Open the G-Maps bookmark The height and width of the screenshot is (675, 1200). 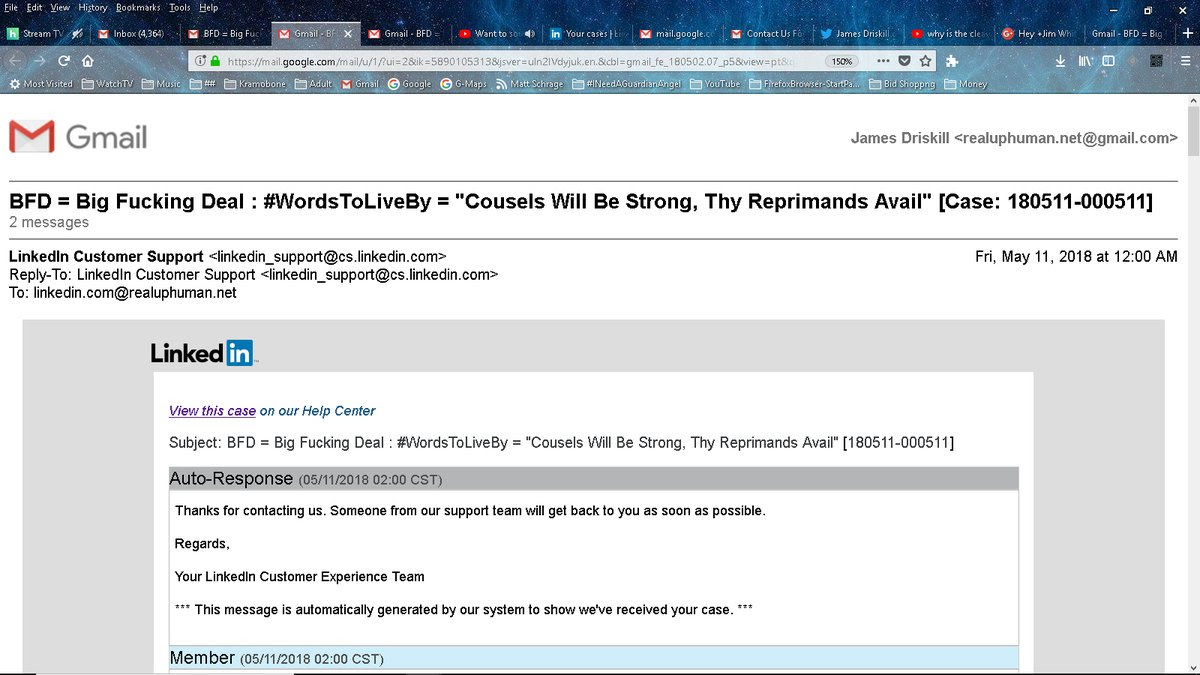click(x=463, y=84)
